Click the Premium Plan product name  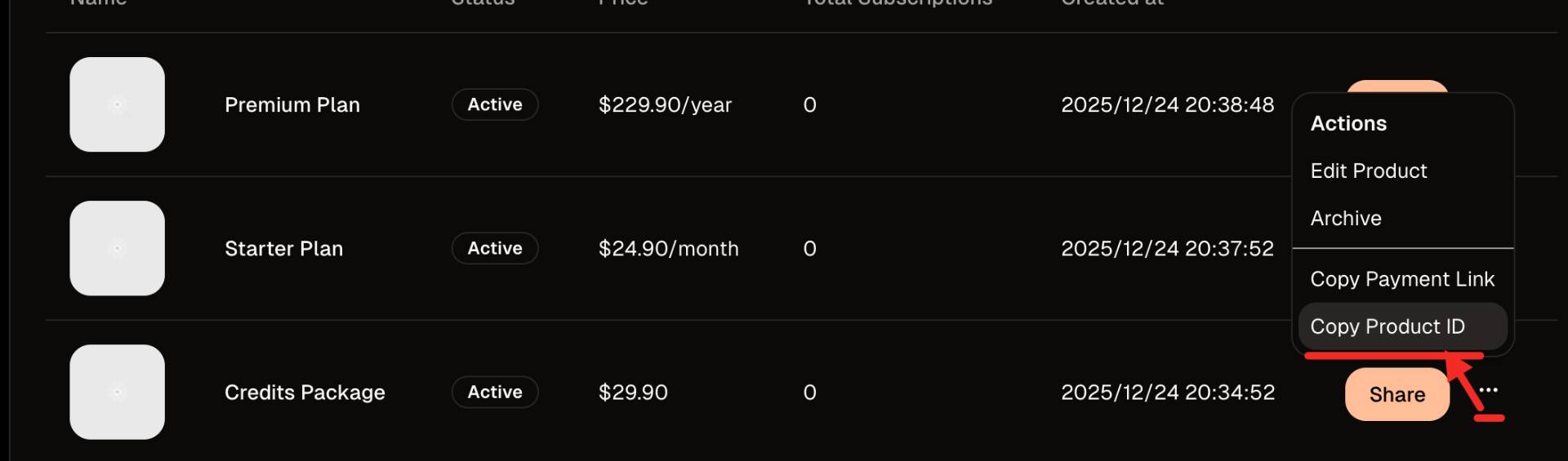tap(292, 104)
